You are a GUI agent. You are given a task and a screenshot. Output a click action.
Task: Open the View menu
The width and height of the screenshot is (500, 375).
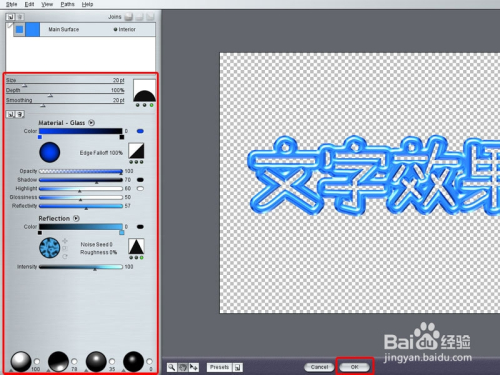click(x=47, y=4)
